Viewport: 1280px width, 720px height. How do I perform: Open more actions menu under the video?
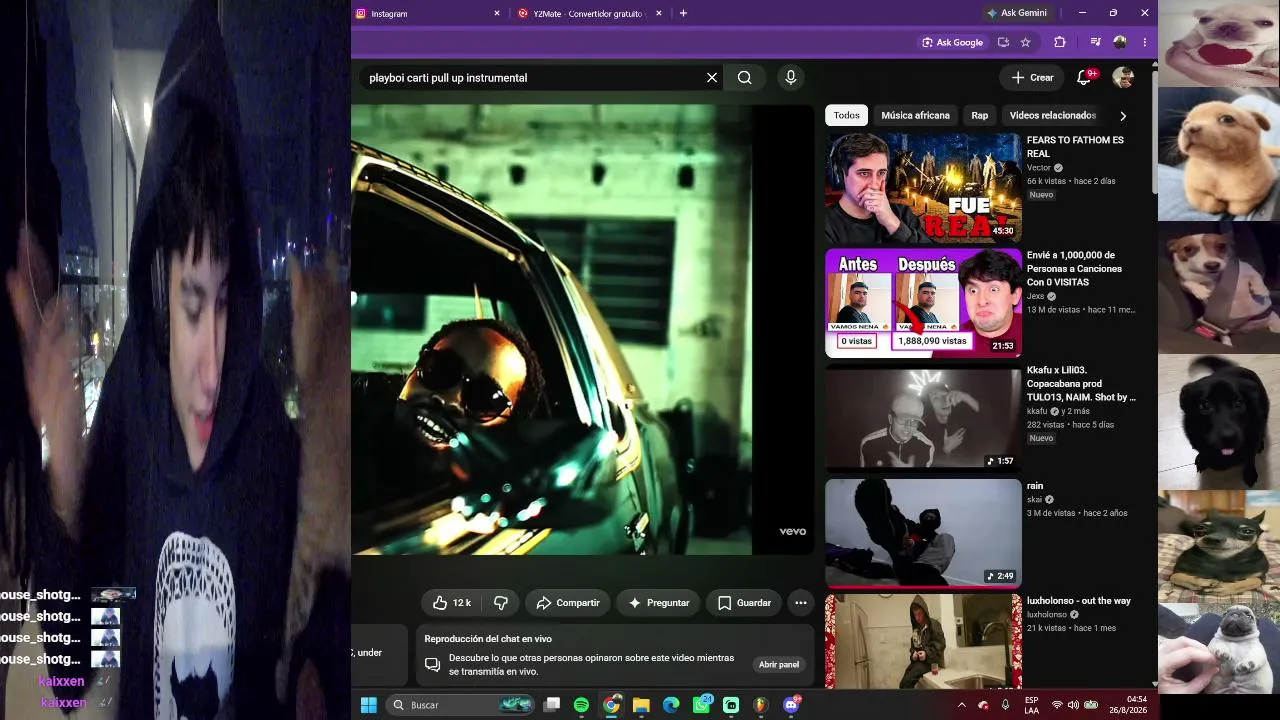800,603
